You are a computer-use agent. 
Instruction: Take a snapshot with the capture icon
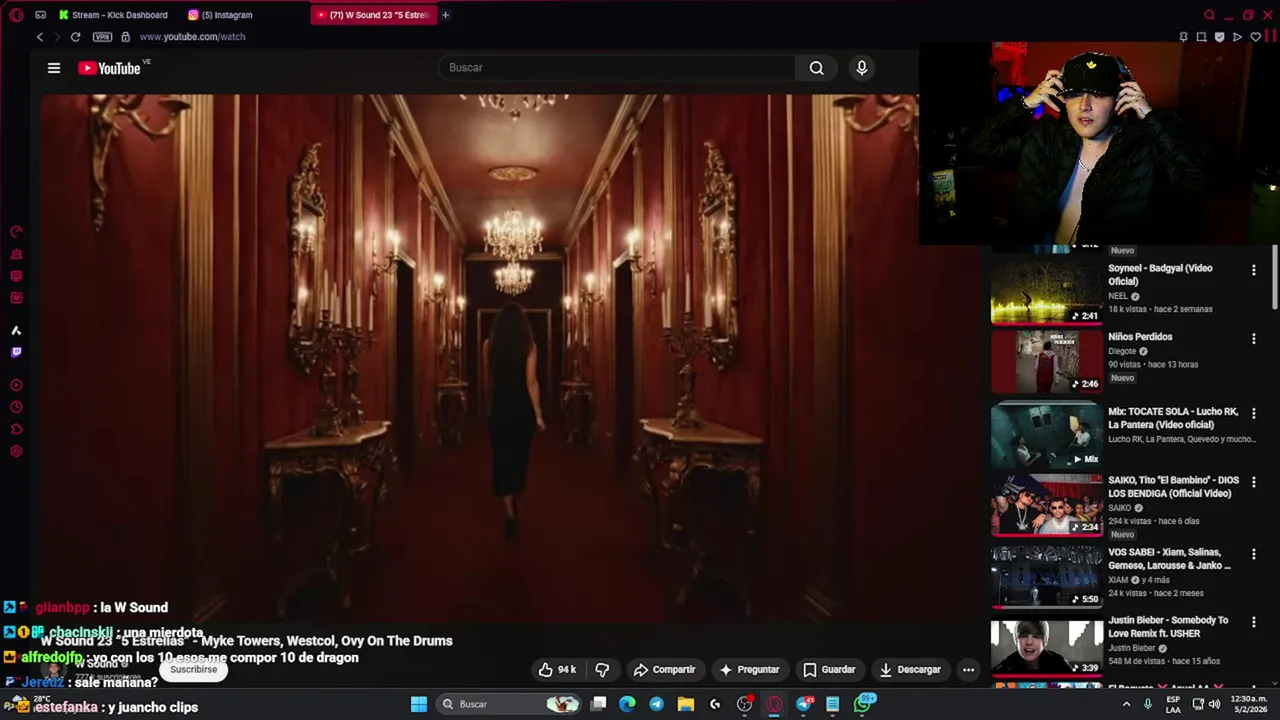tap(1202, 37)
